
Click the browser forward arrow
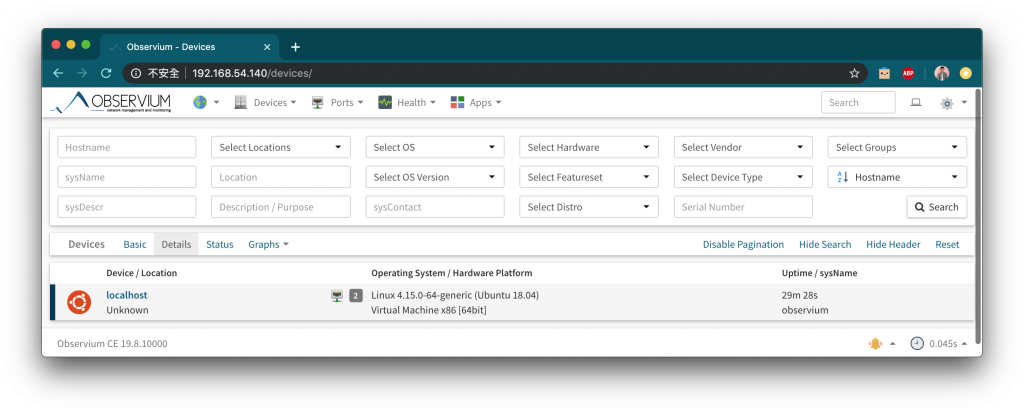[82, 73]
